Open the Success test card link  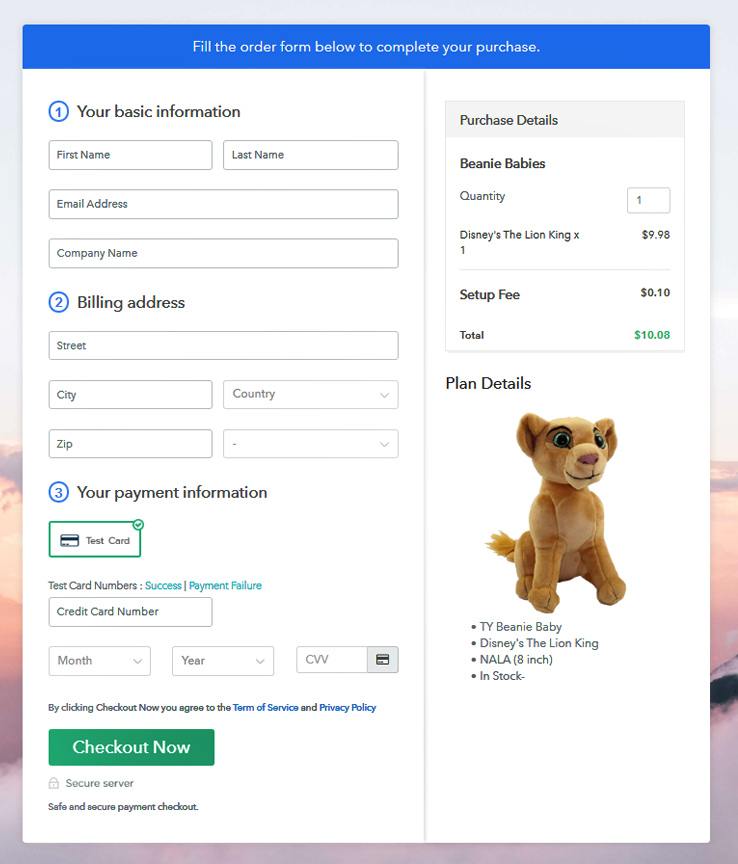point(163,585)
